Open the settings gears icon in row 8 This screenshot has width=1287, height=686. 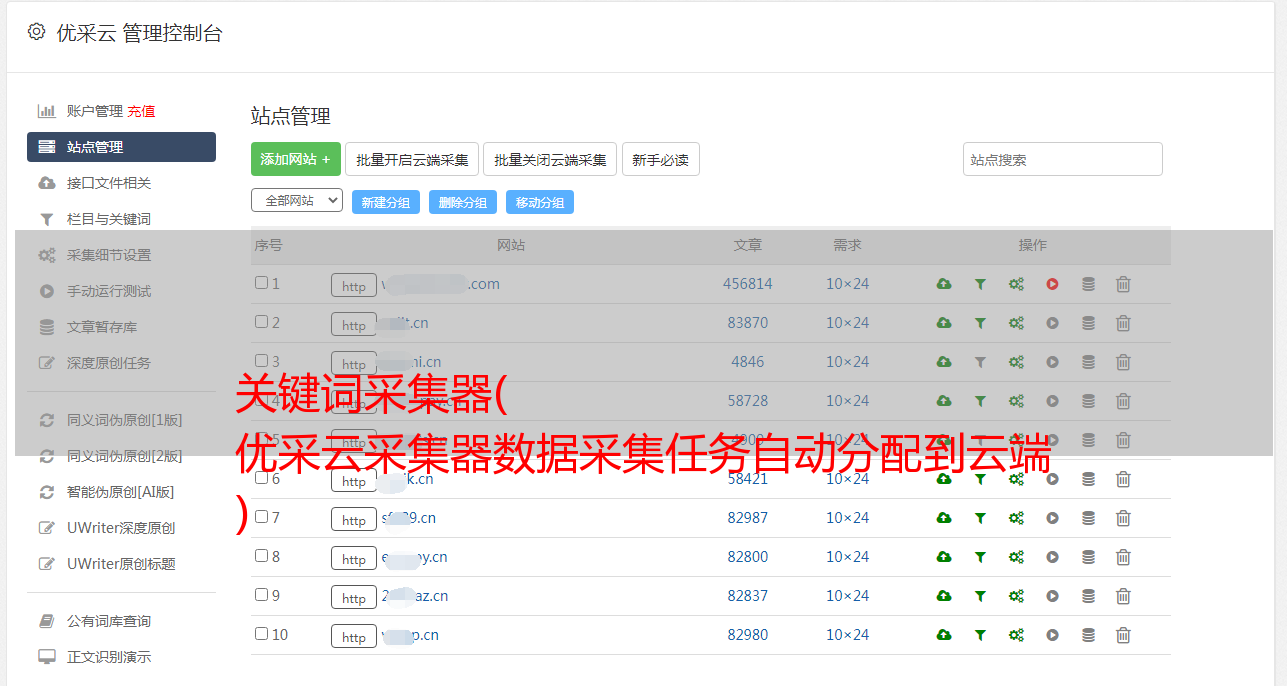click(x=1016, y=557)
